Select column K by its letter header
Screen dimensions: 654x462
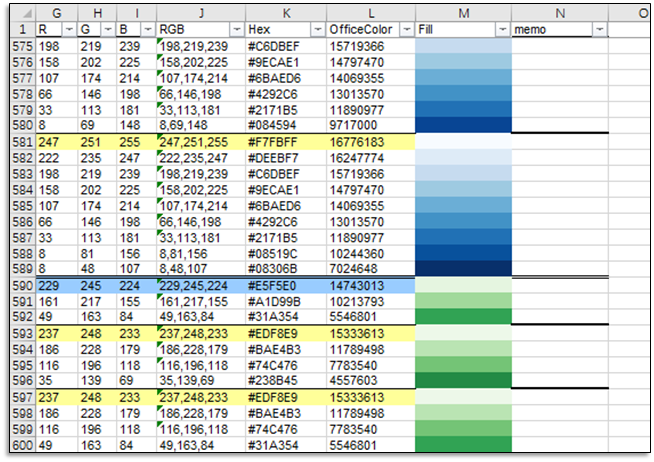coord(286,13)
